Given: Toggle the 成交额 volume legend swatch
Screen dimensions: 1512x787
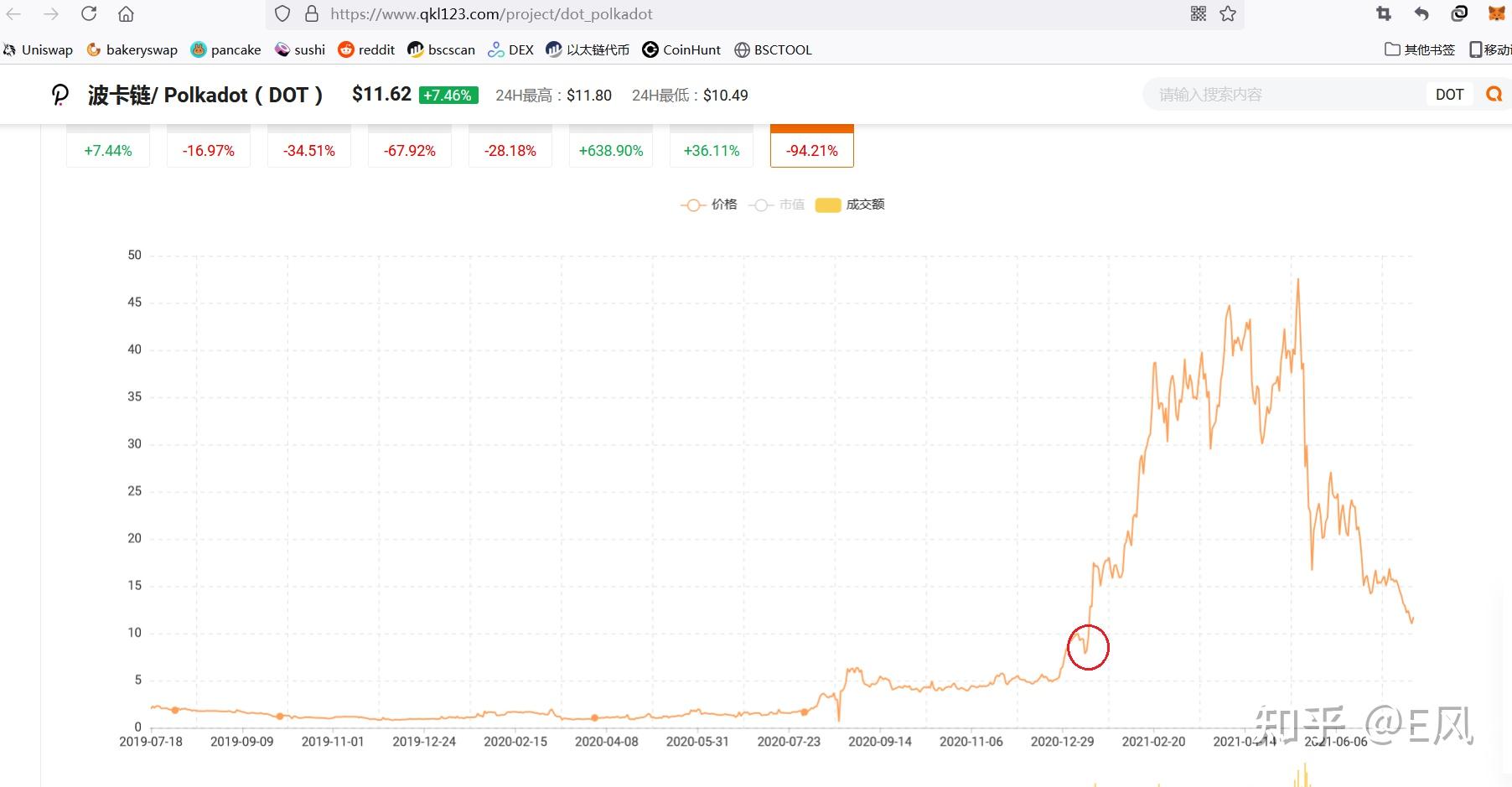Looking at the screenshot, I should (850, 205).
